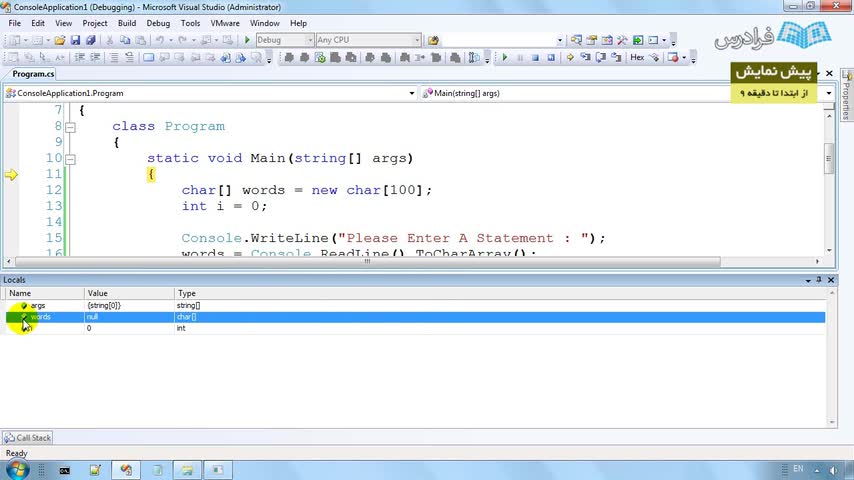The image size is (854, 480).
Task: Click the Undo arrow icon
Action: (159, 40)
